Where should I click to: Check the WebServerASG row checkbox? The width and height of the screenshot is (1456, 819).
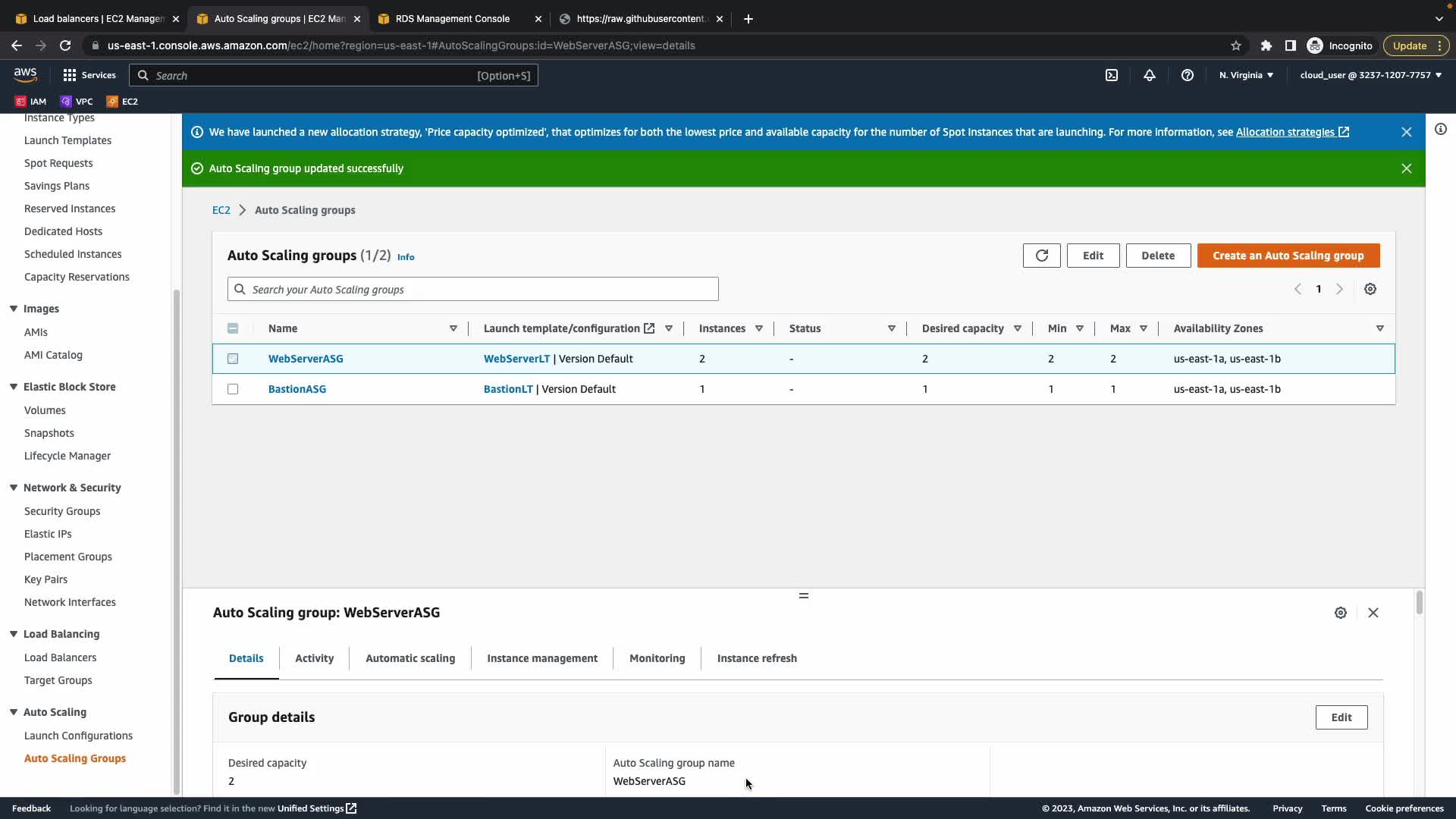233,359
